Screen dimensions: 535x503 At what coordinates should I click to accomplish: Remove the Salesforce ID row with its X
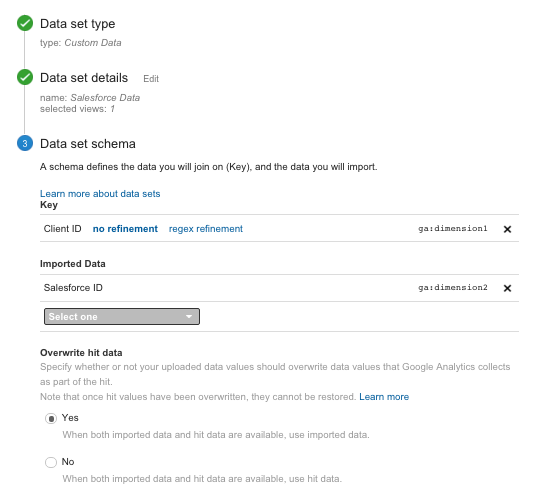(507, 288)
